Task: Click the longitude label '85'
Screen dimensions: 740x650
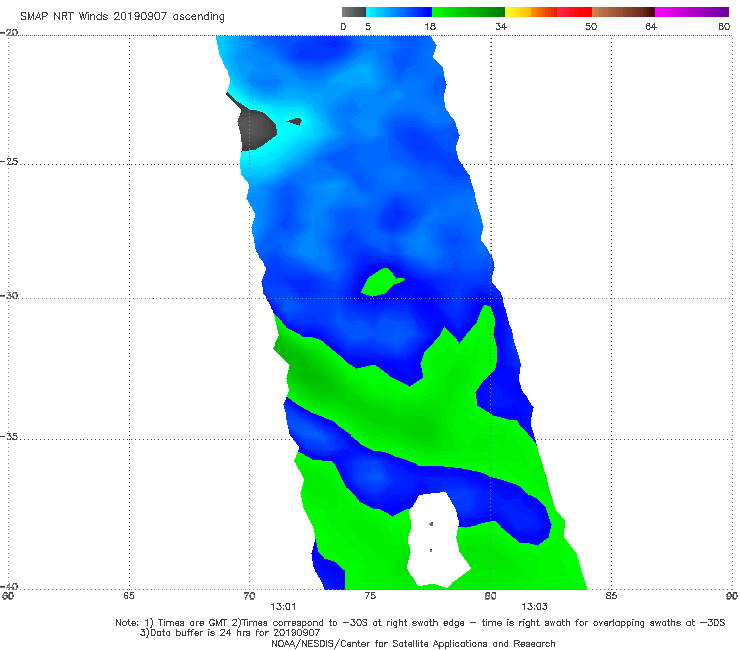Action: tap(611, 596)
